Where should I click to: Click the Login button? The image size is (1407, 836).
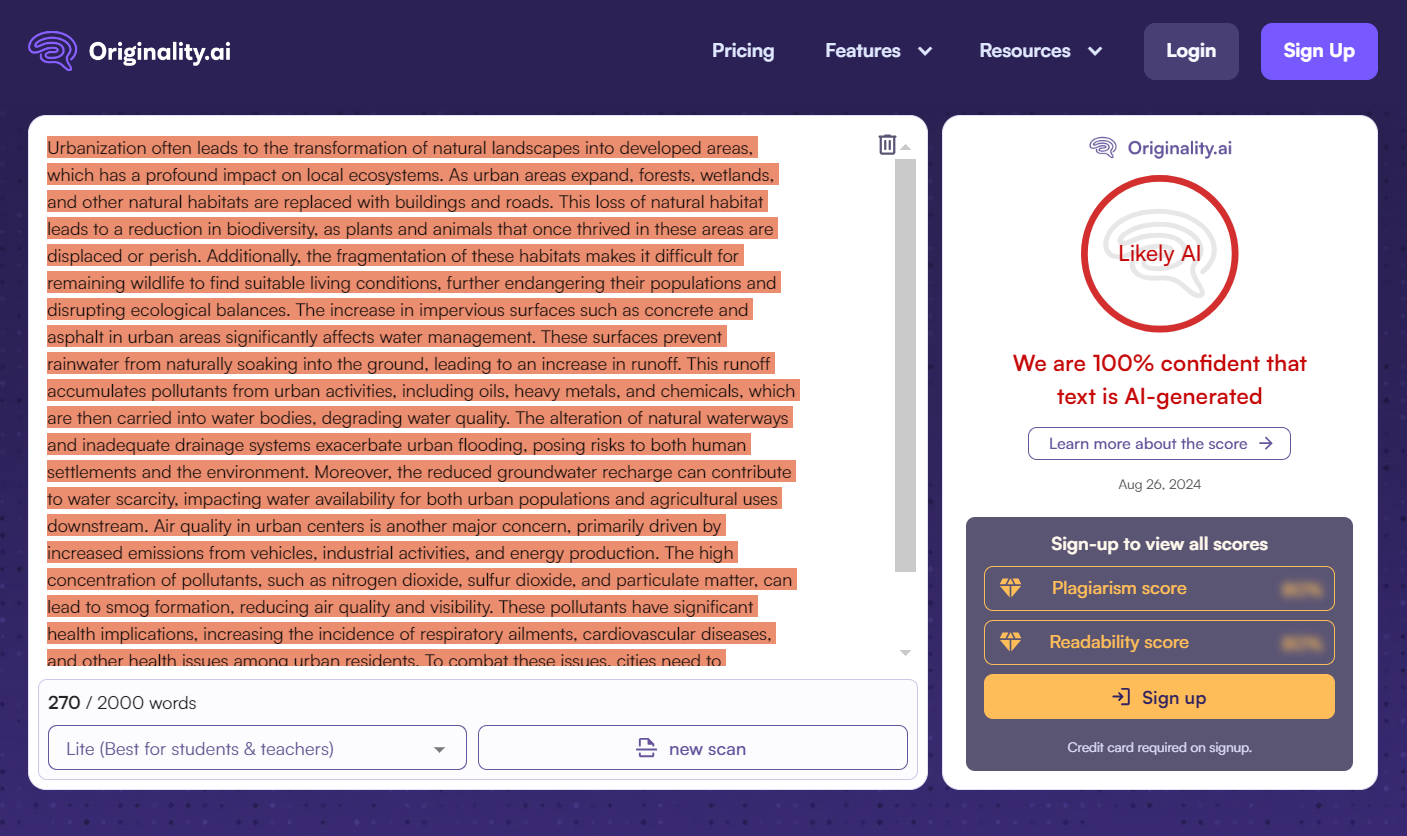[x=1190, y=51]
